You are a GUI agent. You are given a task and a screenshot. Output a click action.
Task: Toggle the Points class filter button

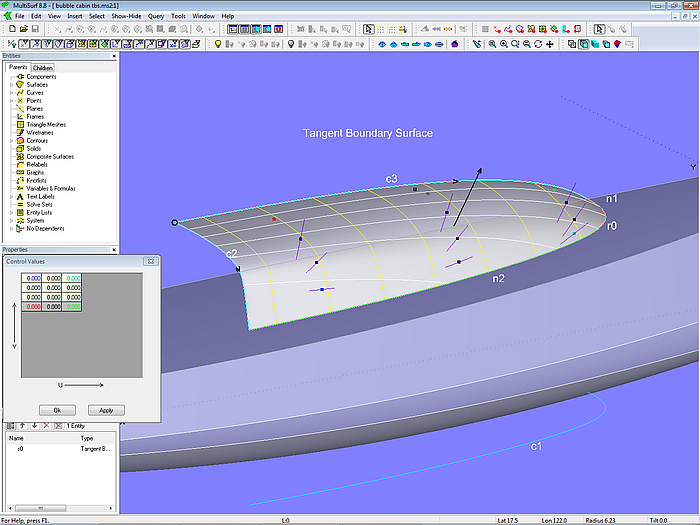[x=23, y=44]
